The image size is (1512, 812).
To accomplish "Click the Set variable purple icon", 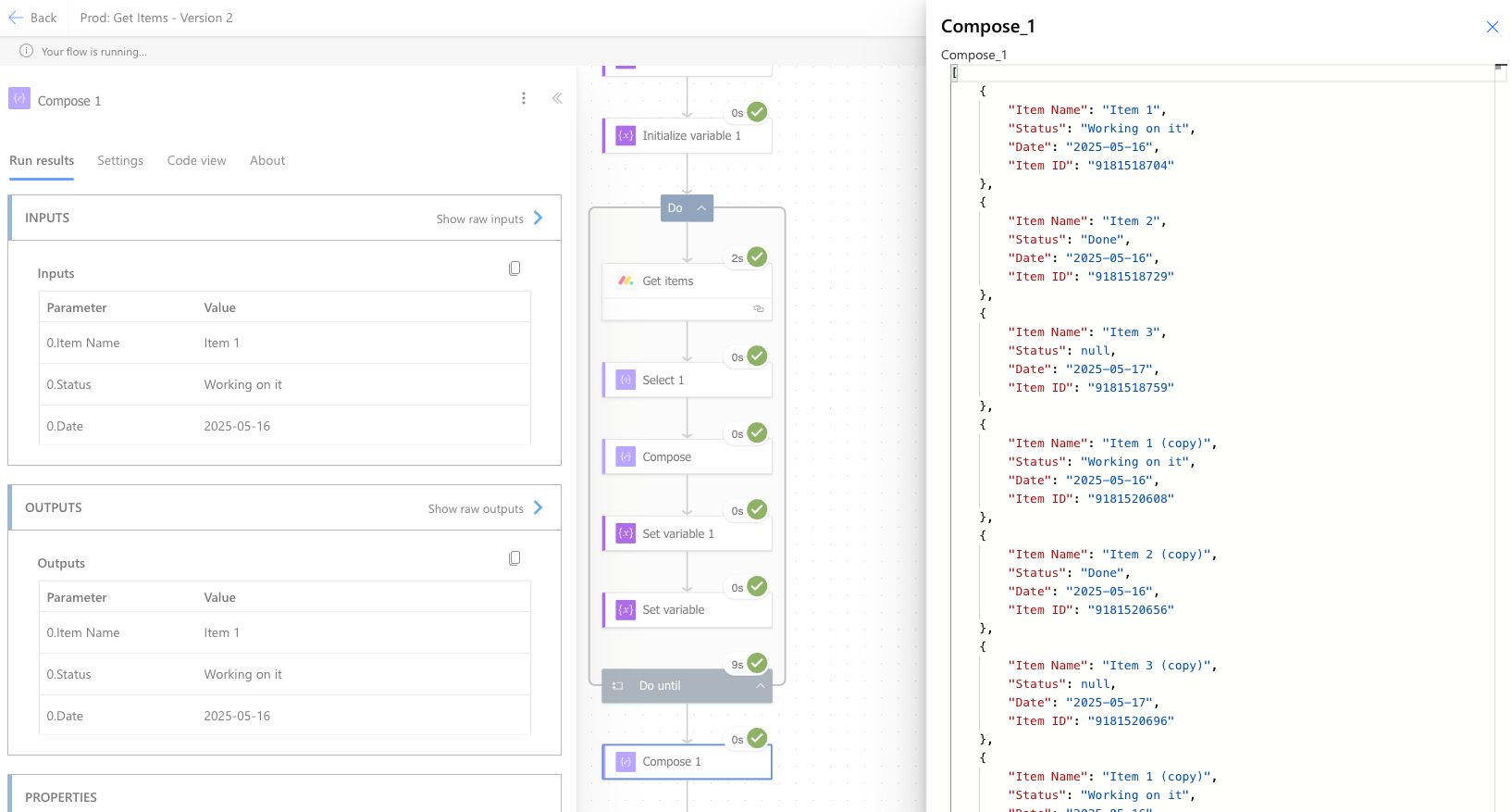I will pos(626,609).
